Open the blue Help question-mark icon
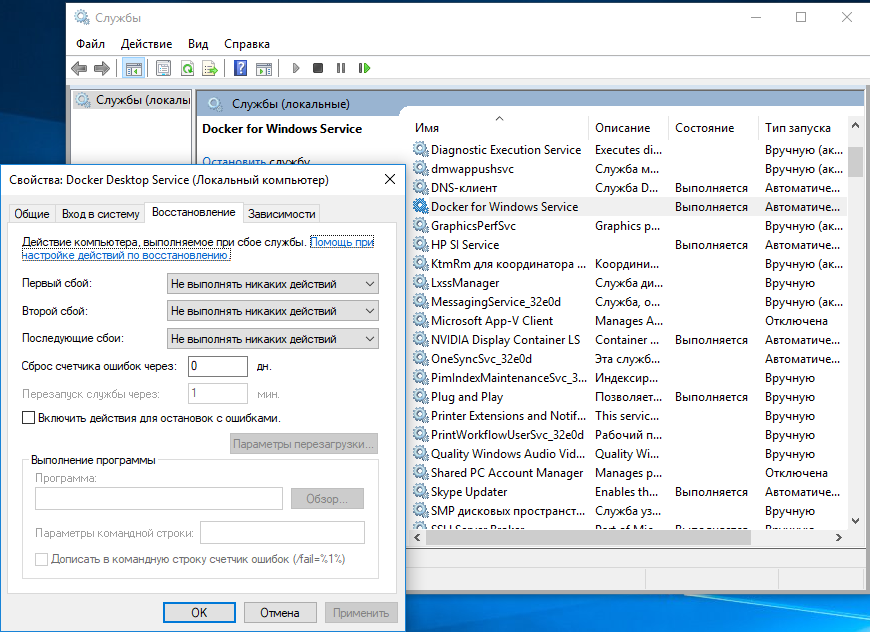The image size is (870, 632). click(240, 68)
